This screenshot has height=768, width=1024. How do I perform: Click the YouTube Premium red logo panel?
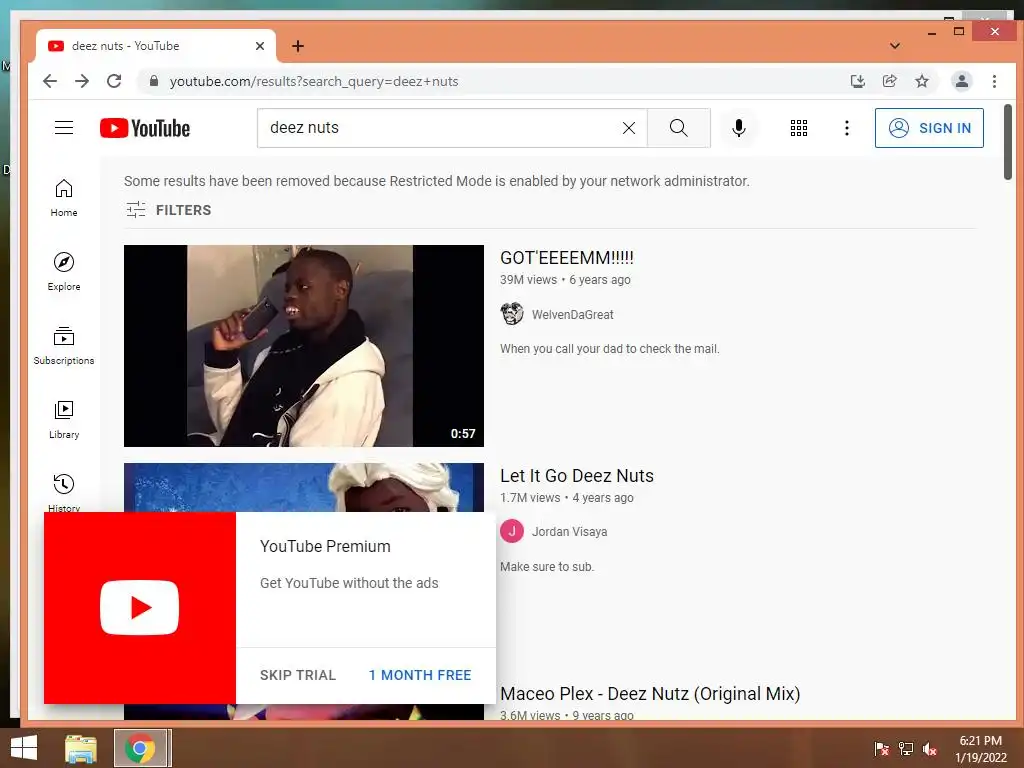(x=140, y=608)
